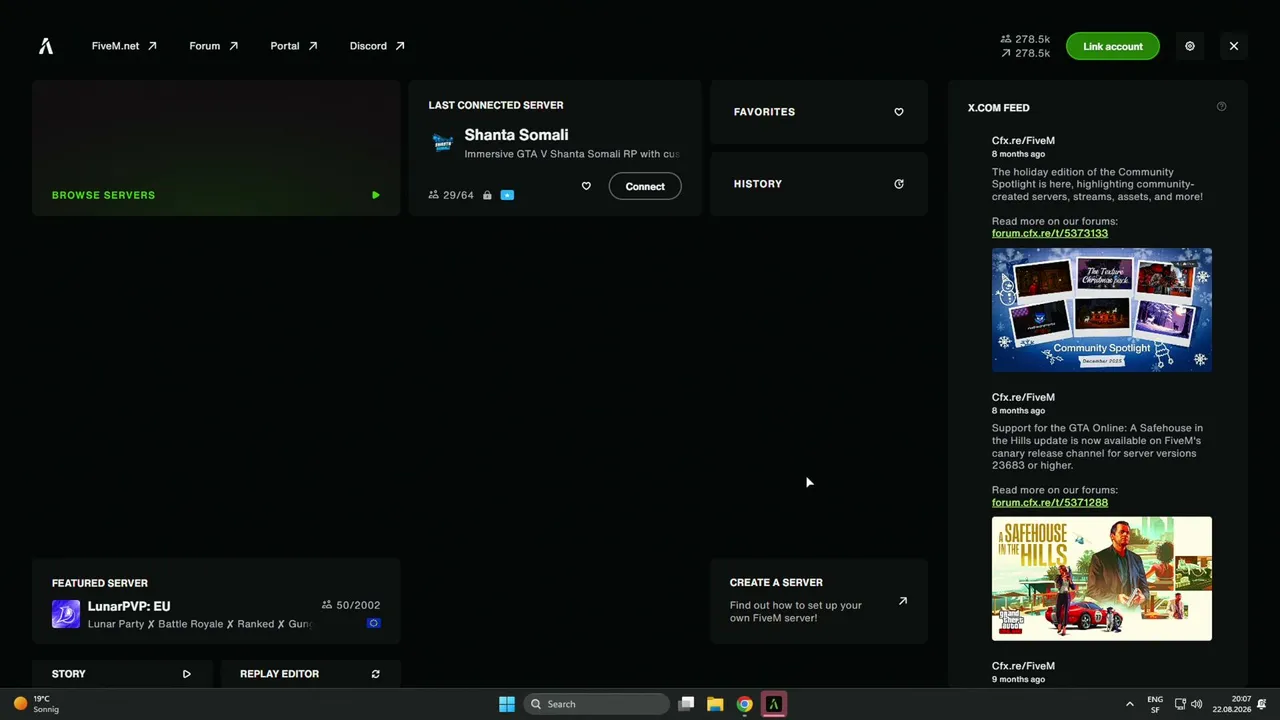
Task: Click the LunarPVP server logo
Action: coord(66,614)
